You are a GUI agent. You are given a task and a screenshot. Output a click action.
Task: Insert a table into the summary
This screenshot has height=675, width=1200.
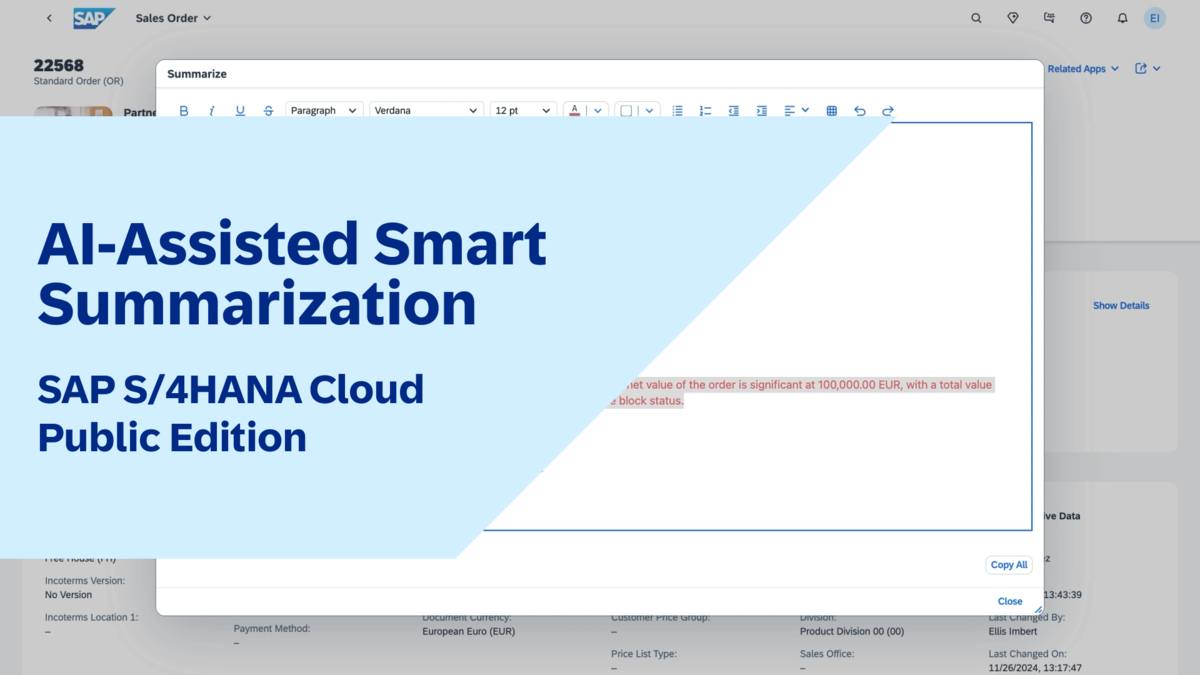831,110
